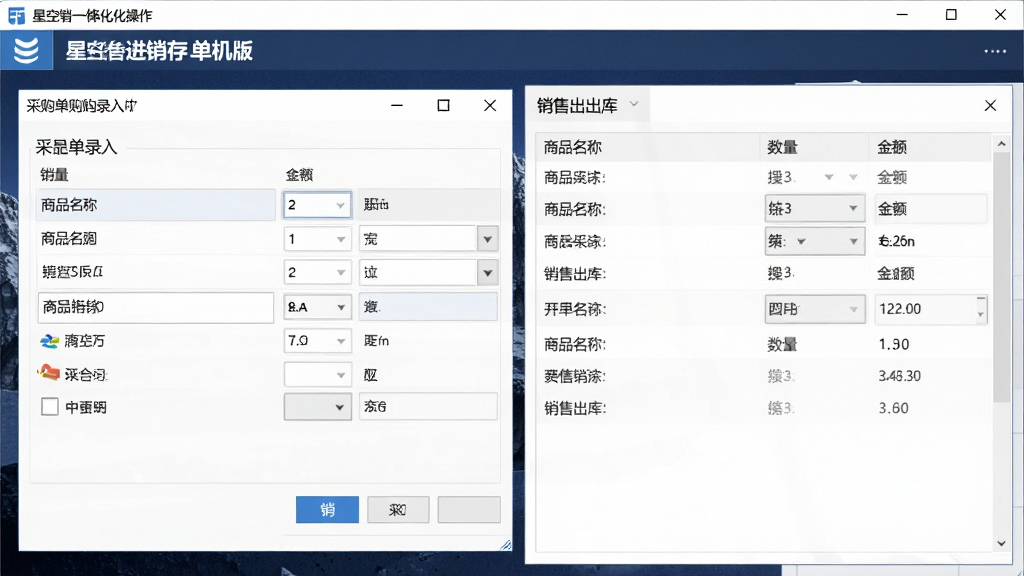Image resolution: width=1024 pixels, height=576 pixels.
Task: Open the dropdown showing 2 in third row
Action: pyautogui.click(x=317, y=272)
